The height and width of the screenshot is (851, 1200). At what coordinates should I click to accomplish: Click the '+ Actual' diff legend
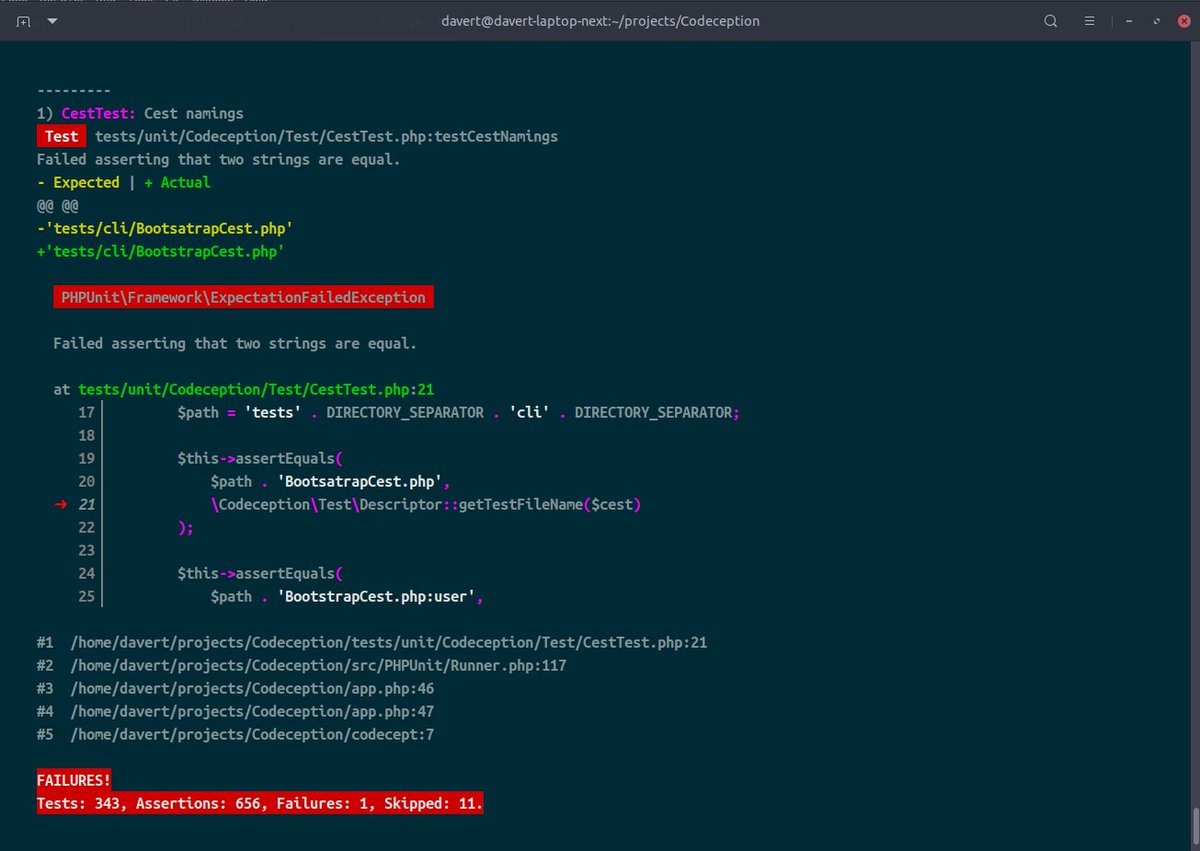177,182
